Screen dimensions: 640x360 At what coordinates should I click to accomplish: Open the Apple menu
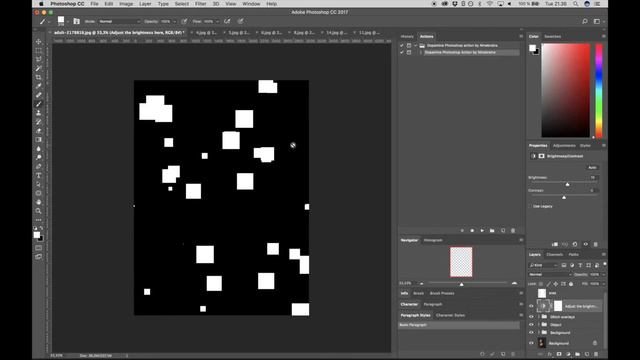coord(41,4)
